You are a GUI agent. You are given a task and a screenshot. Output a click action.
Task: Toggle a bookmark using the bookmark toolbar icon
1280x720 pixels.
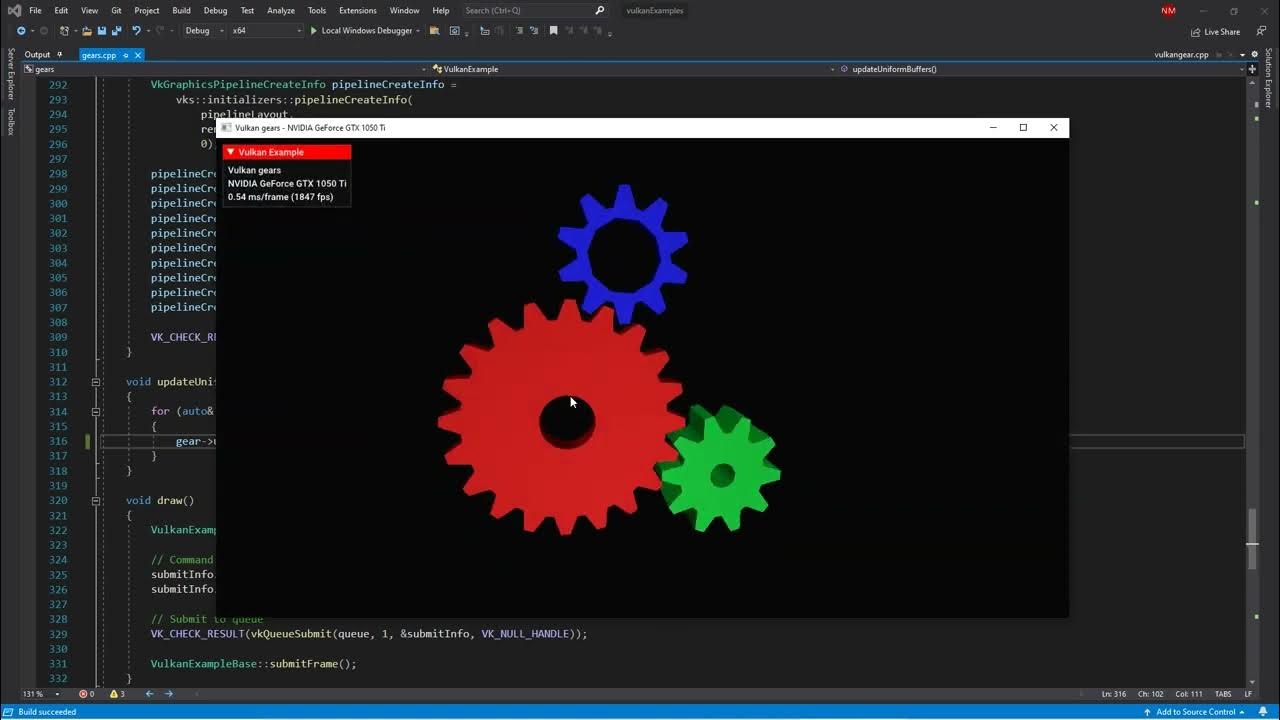click(x=554, y=31)
